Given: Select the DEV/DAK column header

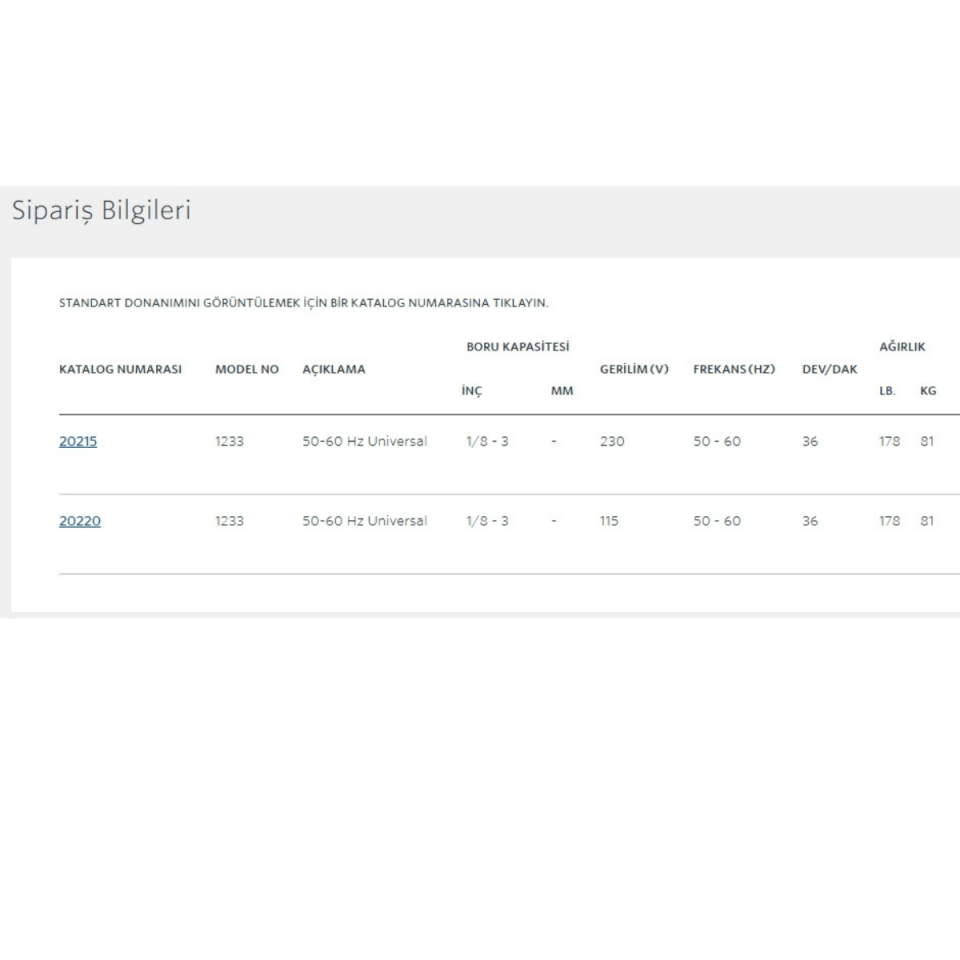Looking at the screenshot, I should coord(829,369).
